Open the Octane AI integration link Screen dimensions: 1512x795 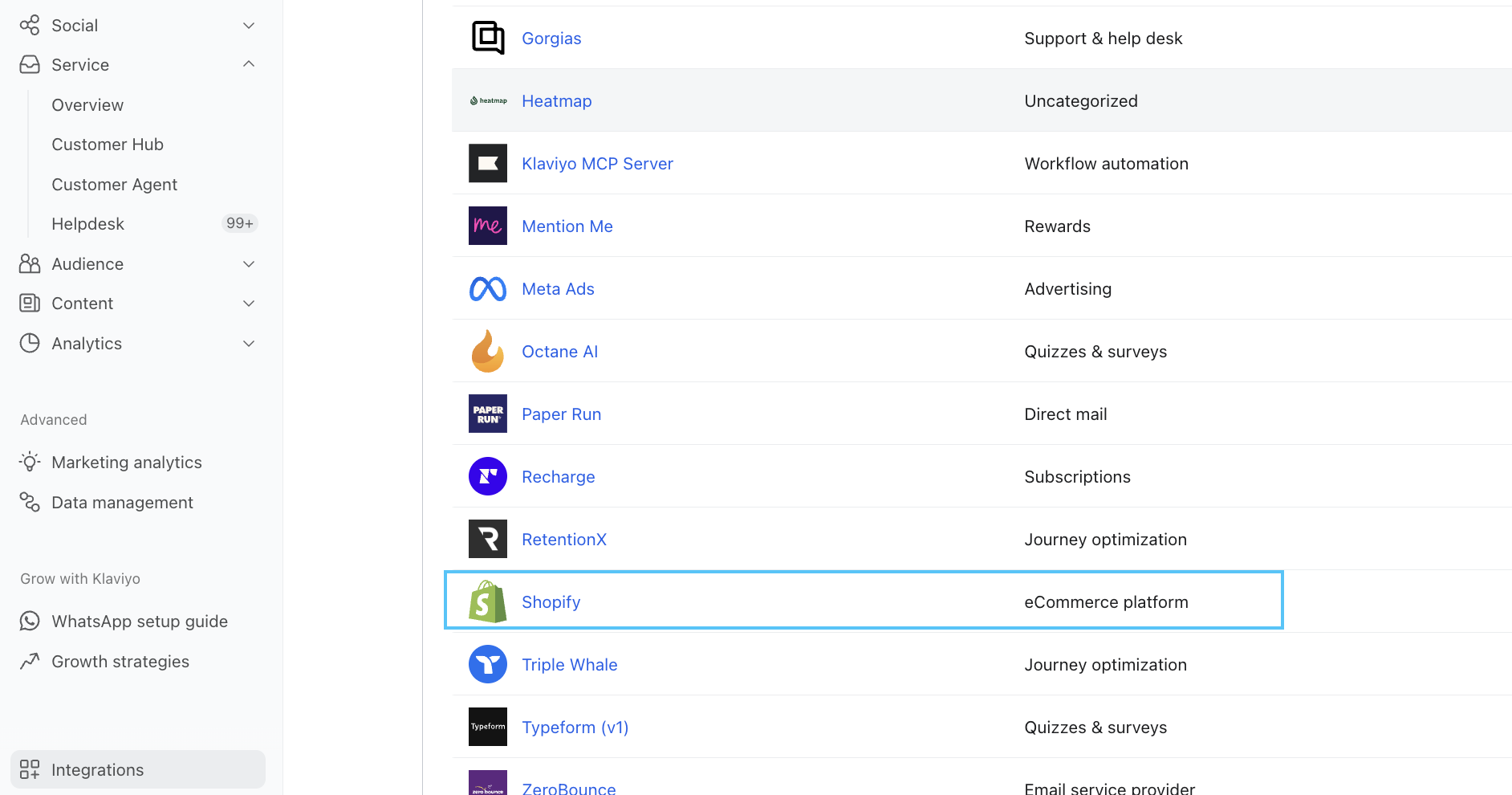click(559, 351)
